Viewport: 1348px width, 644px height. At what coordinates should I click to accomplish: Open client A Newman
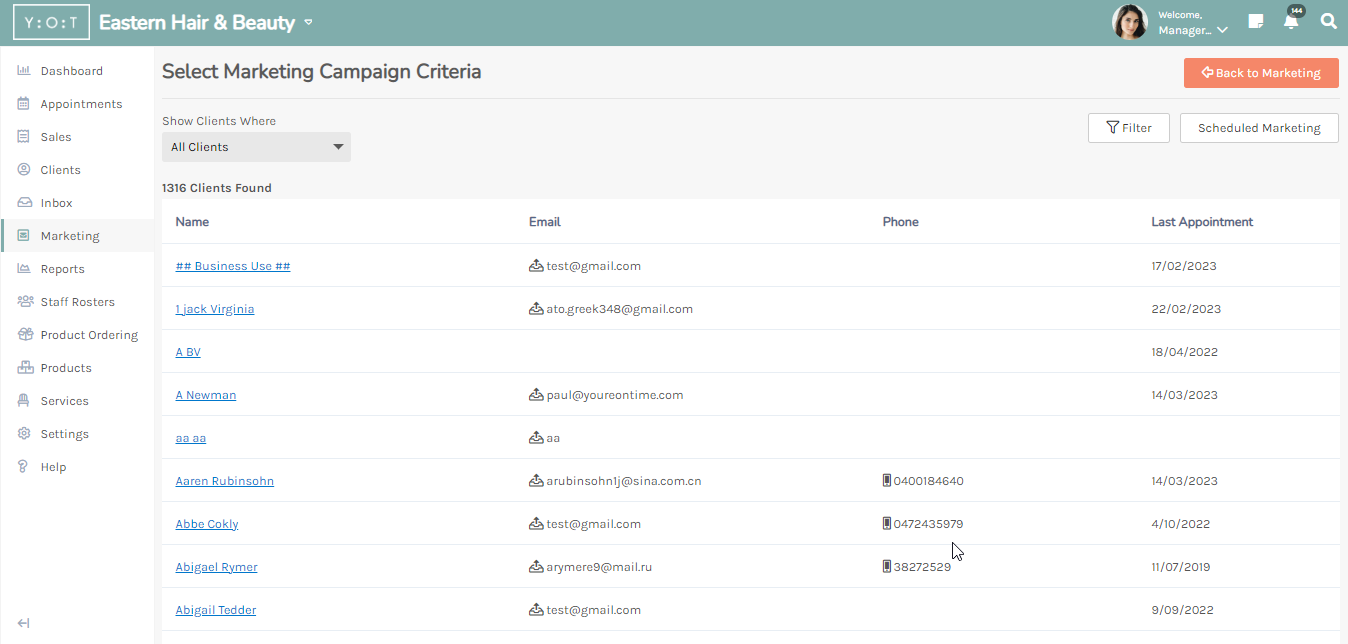point(206,395)
